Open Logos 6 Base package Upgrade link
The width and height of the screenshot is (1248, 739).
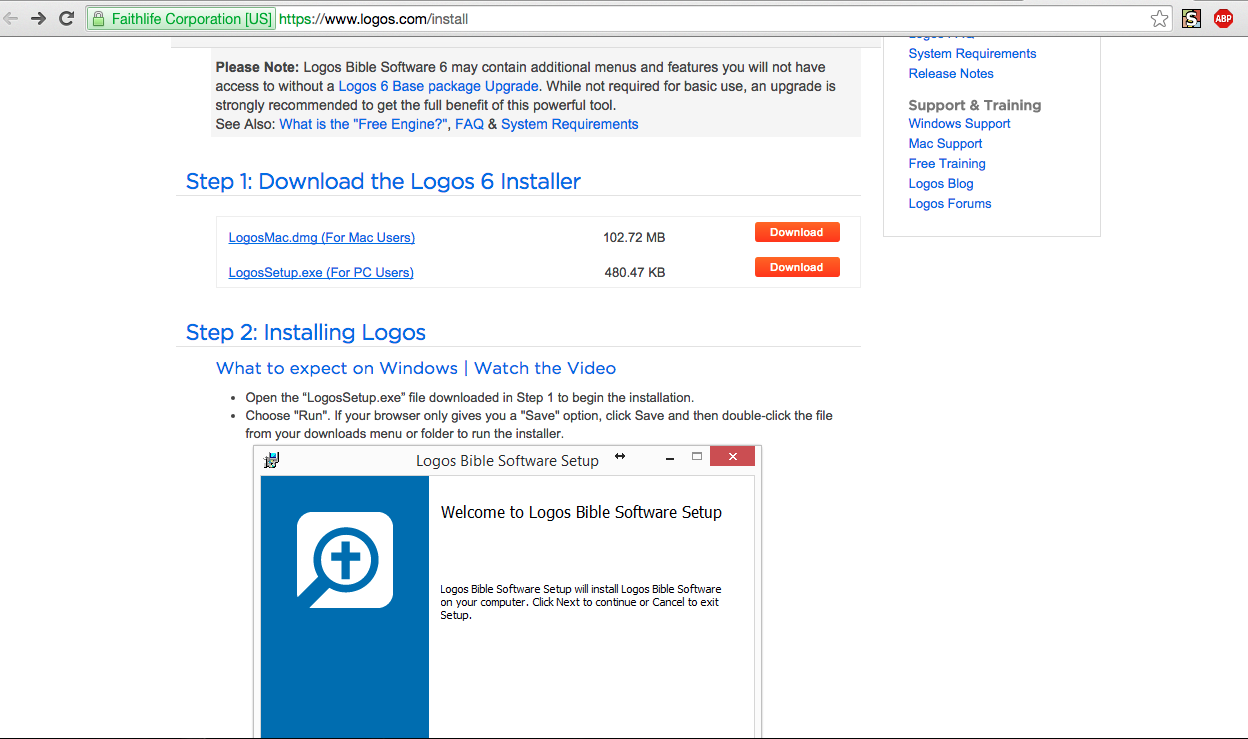click(x=439, y=86)
